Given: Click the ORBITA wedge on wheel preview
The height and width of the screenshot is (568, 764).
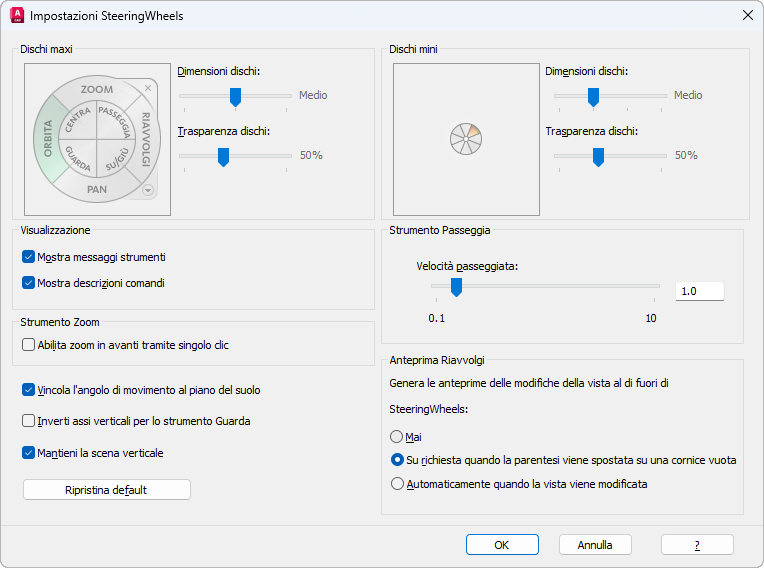Looking at the screenshot, I should pyautogui.click(x=45, y=138).
